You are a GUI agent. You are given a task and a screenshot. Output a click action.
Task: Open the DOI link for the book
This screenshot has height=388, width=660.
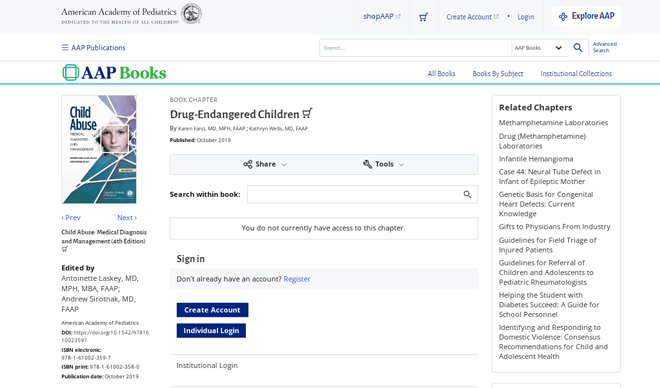[x=105, y=336]
